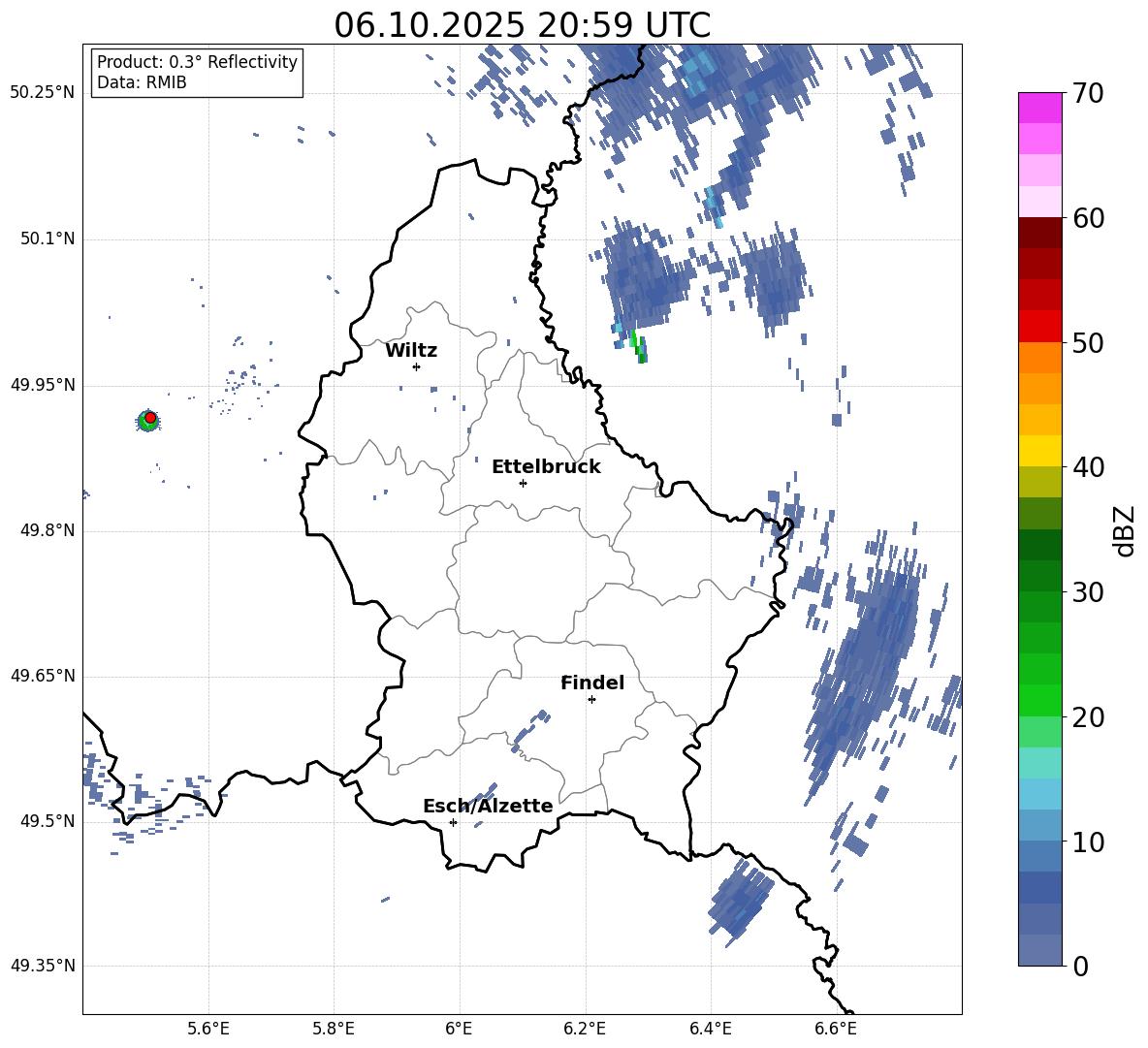Click the magenta swatch atop the colorbar
Screen dimensions: 1148x1048
tap(1039, 109)
